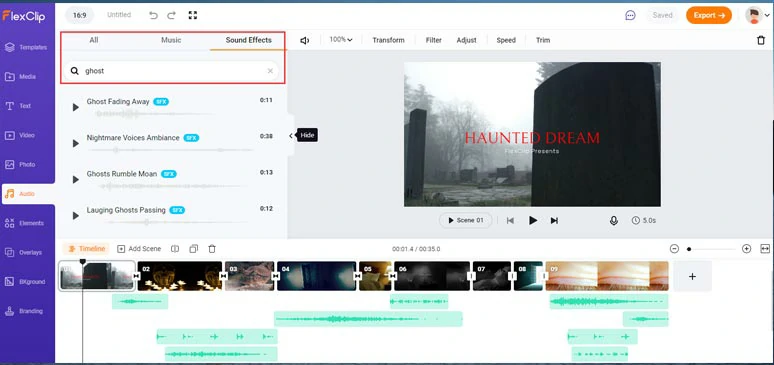Viewport: 774px width, 365px height.
Task: Delete scene with timeline trash icon
Action: [x=212, y=249]
